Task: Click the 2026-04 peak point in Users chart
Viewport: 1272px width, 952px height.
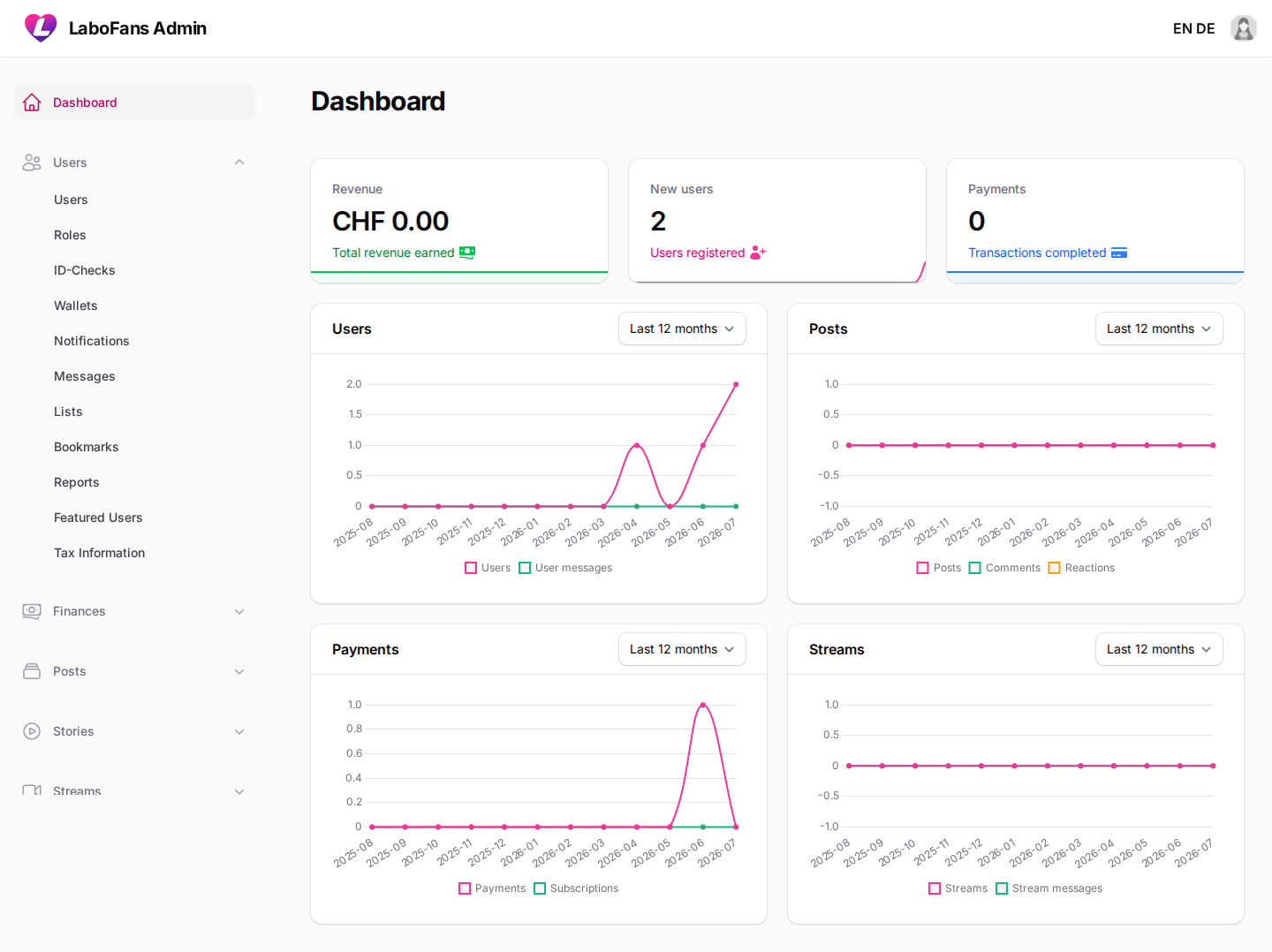Action: 637,445
